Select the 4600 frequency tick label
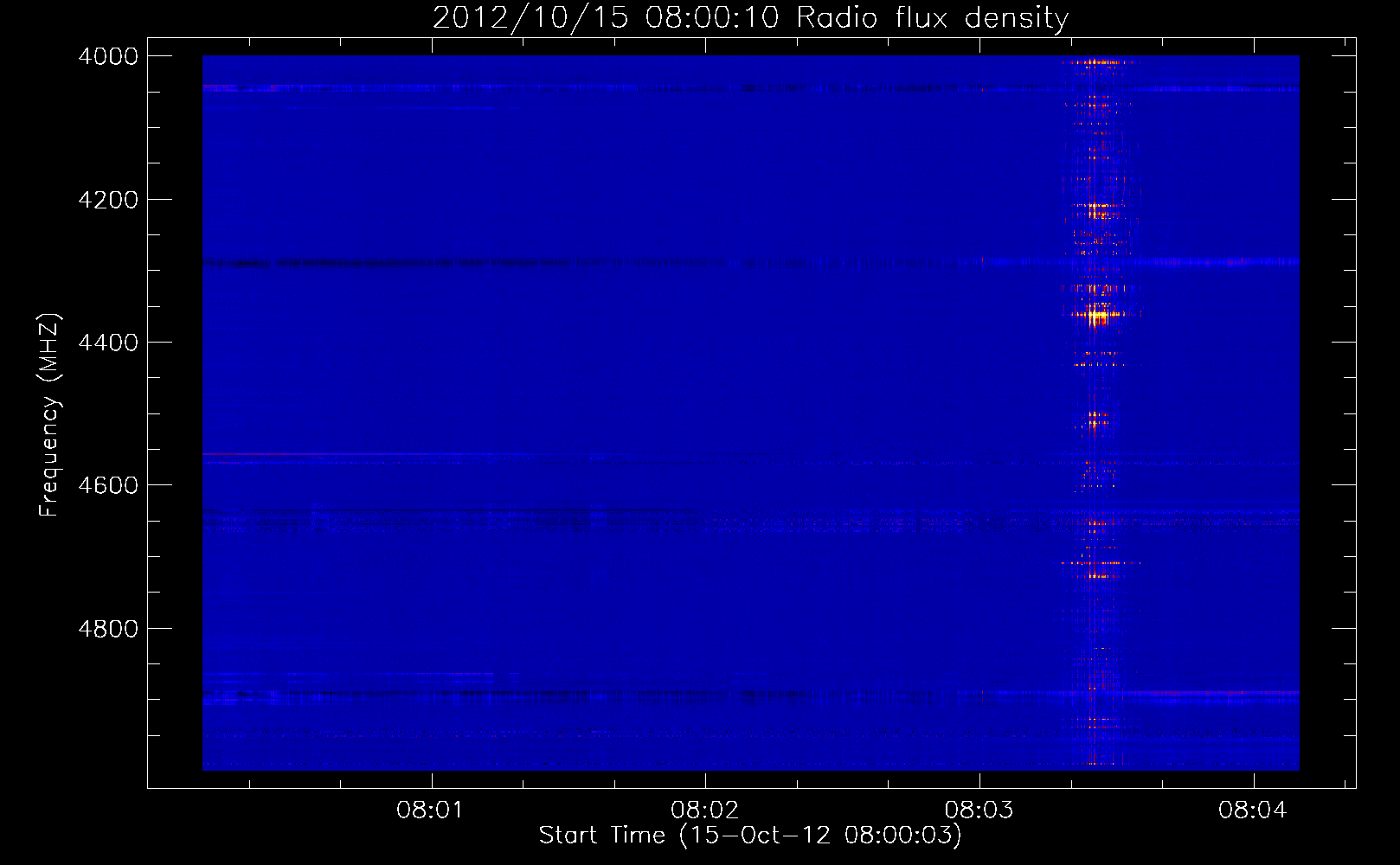This screenshot has width=1400, height=865. [x=108, y=485]
